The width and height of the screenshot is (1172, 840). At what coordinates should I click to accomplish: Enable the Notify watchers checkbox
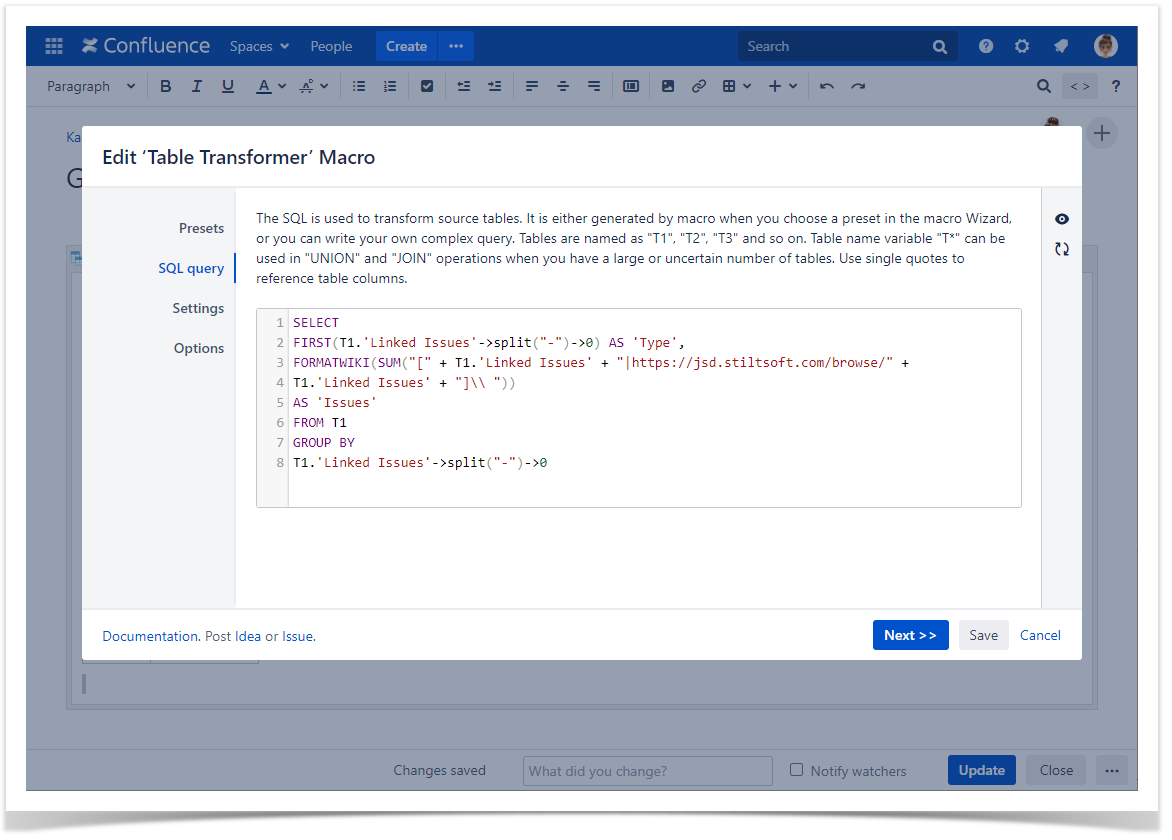797,770
